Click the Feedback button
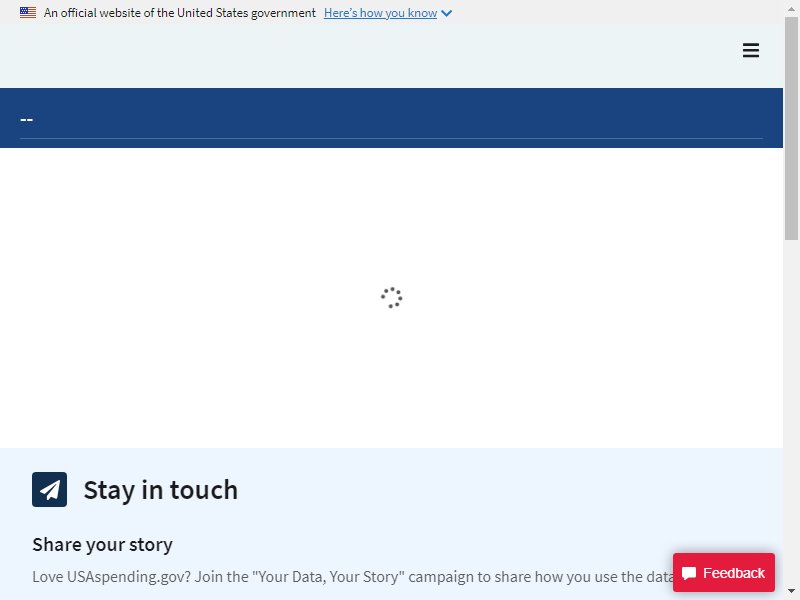The image size is (800, 600). click(x=723, y=572)
